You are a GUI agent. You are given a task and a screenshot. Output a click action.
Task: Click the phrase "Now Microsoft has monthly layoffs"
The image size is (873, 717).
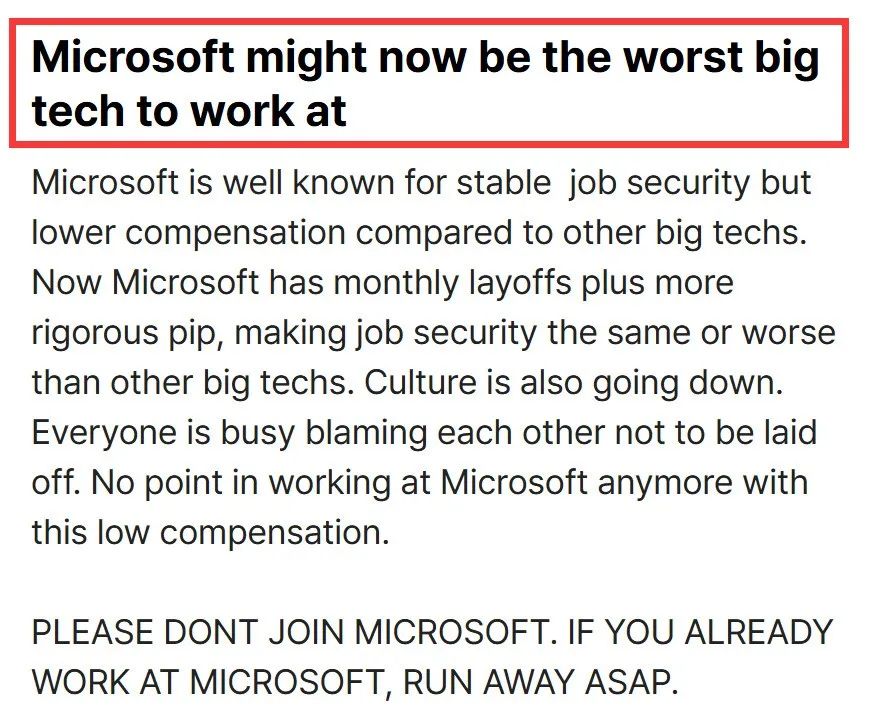pos(302,283)
